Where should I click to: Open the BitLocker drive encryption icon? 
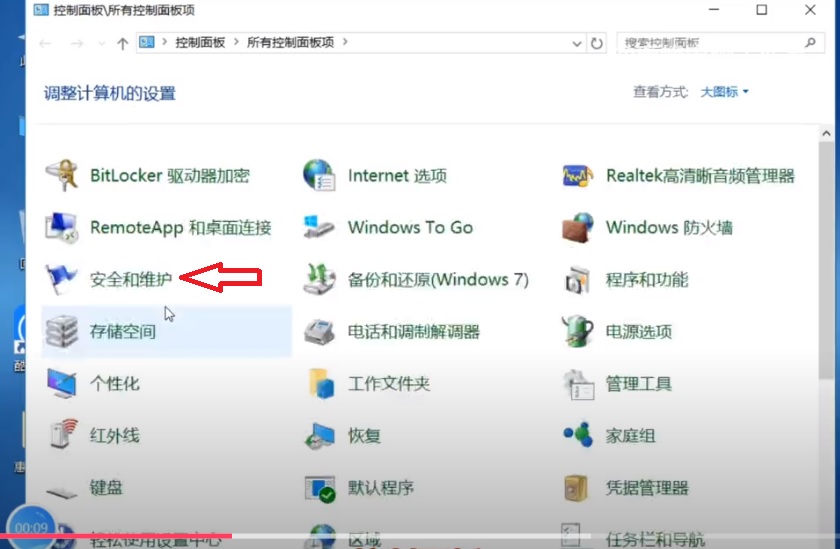coord(62,175)
